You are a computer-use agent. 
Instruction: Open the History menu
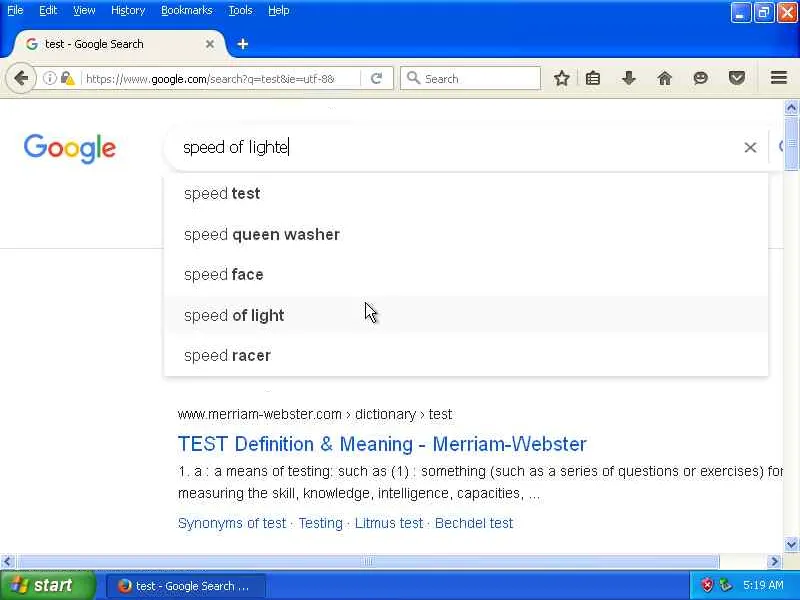tap(128, 10)
